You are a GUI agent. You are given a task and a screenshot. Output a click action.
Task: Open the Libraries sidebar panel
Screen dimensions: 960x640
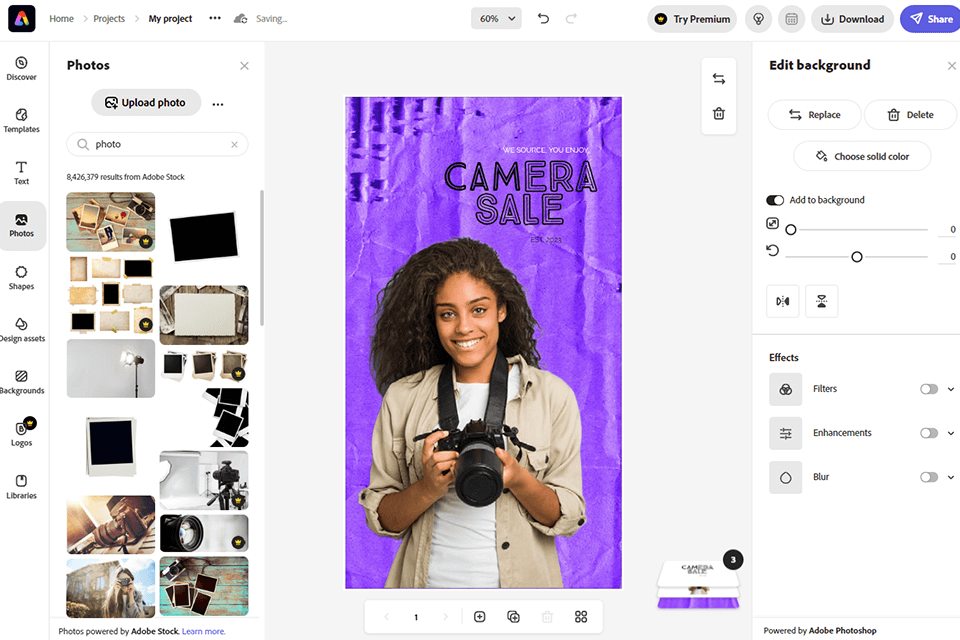coord(21,486)
